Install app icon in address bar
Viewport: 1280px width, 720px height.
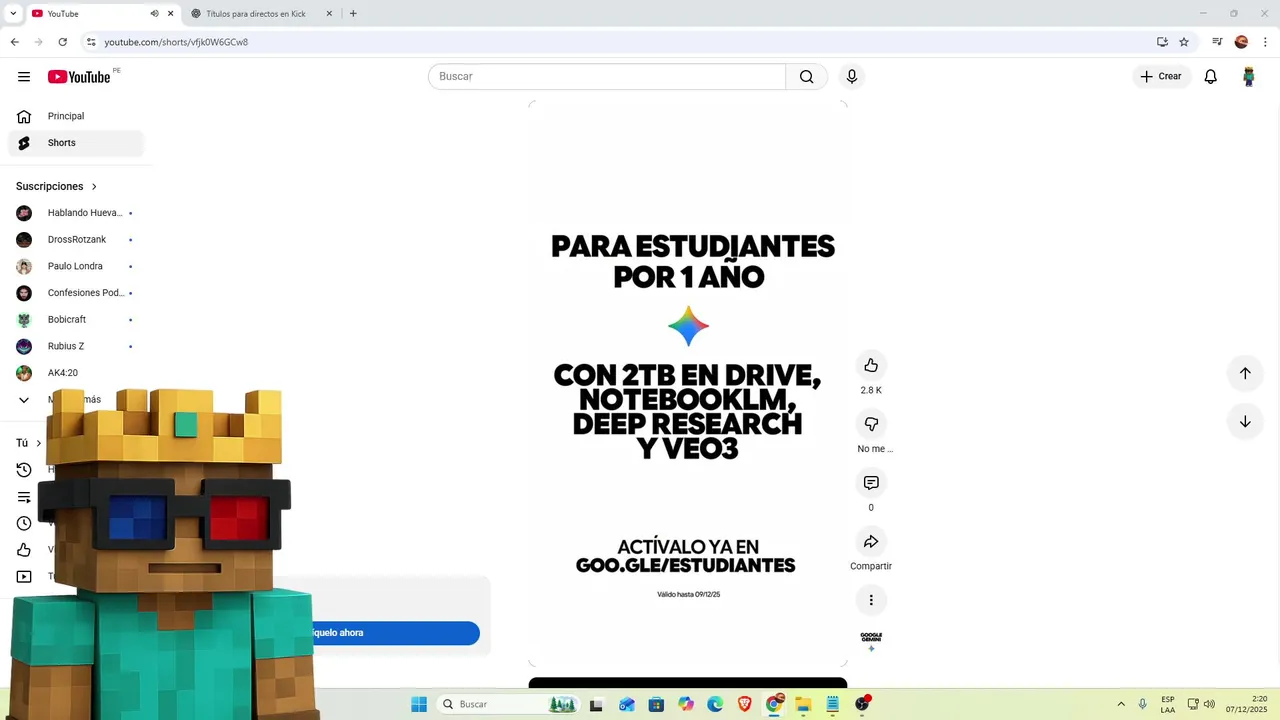point(1162,42)
